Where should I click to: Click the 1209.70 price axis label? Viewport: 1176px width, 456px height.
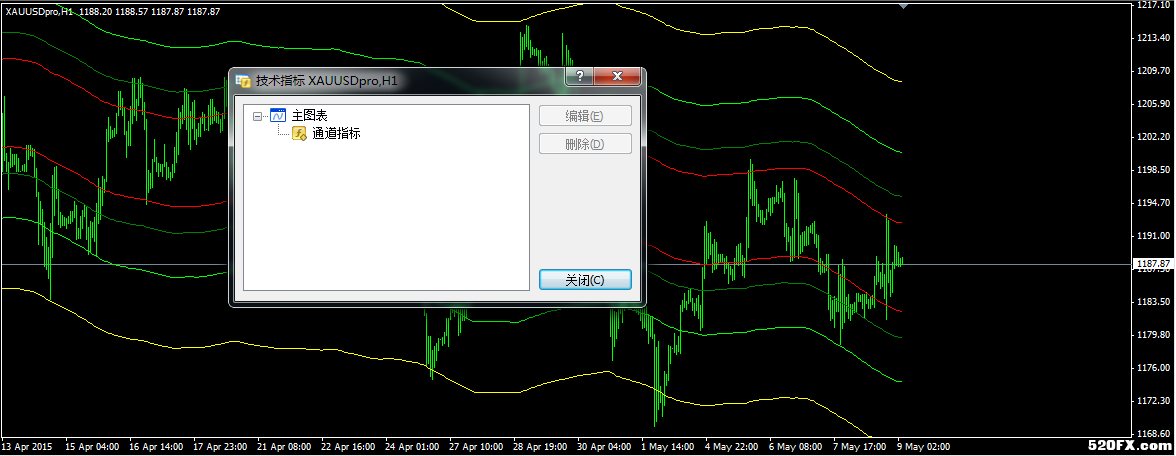(1153, 70)
